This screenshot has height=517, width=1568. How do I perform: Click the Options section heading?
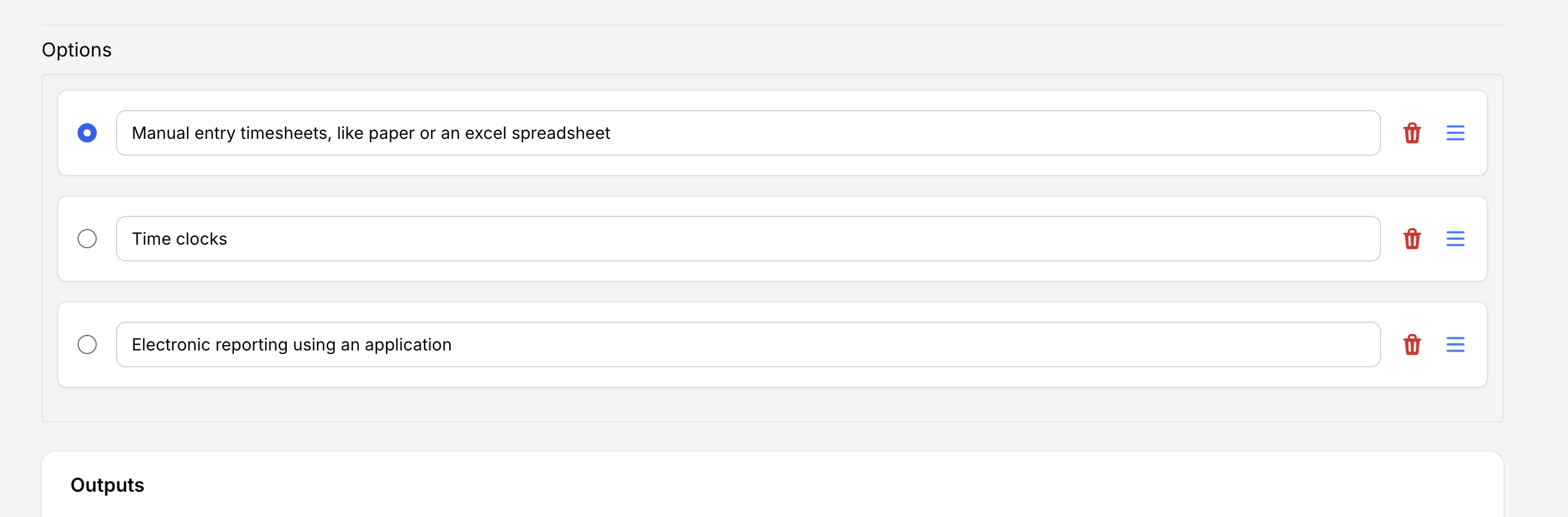tap(77, 50)
